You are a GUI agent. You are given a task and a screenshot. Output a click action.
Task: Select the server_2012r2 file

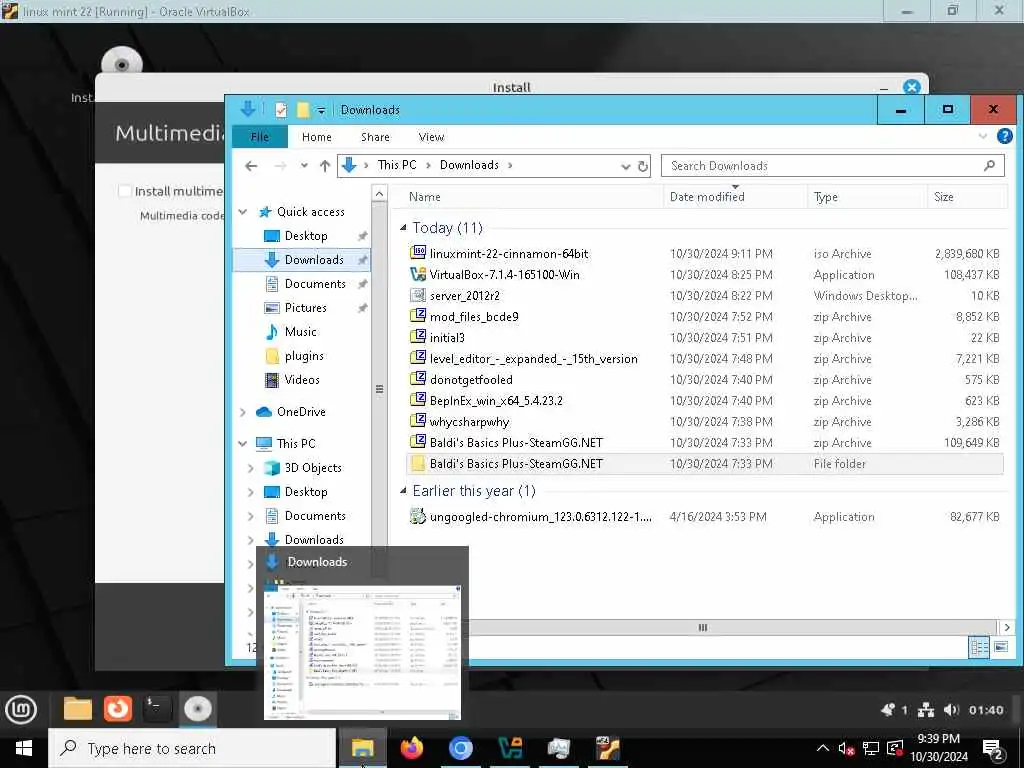coord(705,295)
